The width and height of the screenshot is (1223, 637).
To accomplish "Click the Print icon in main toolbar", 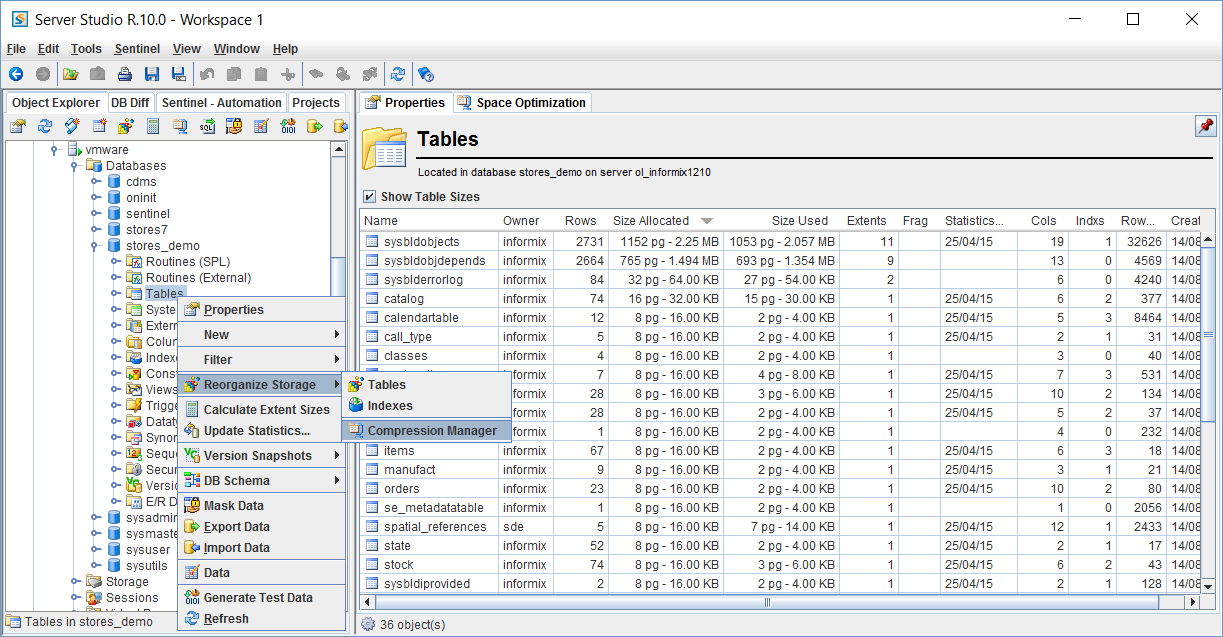I will point(125,74).
